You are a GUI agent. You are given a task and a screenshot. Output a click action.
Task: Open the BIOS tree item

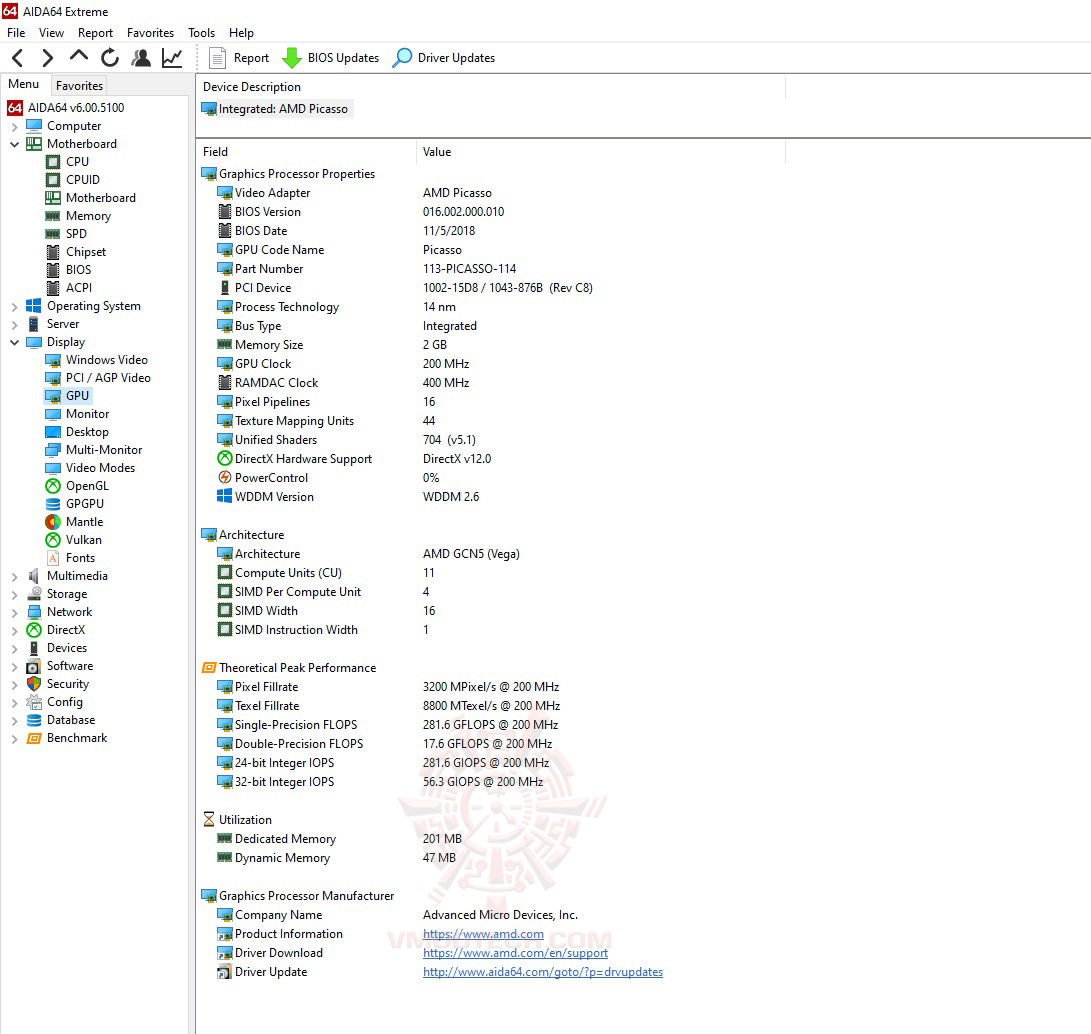(79, 270)
